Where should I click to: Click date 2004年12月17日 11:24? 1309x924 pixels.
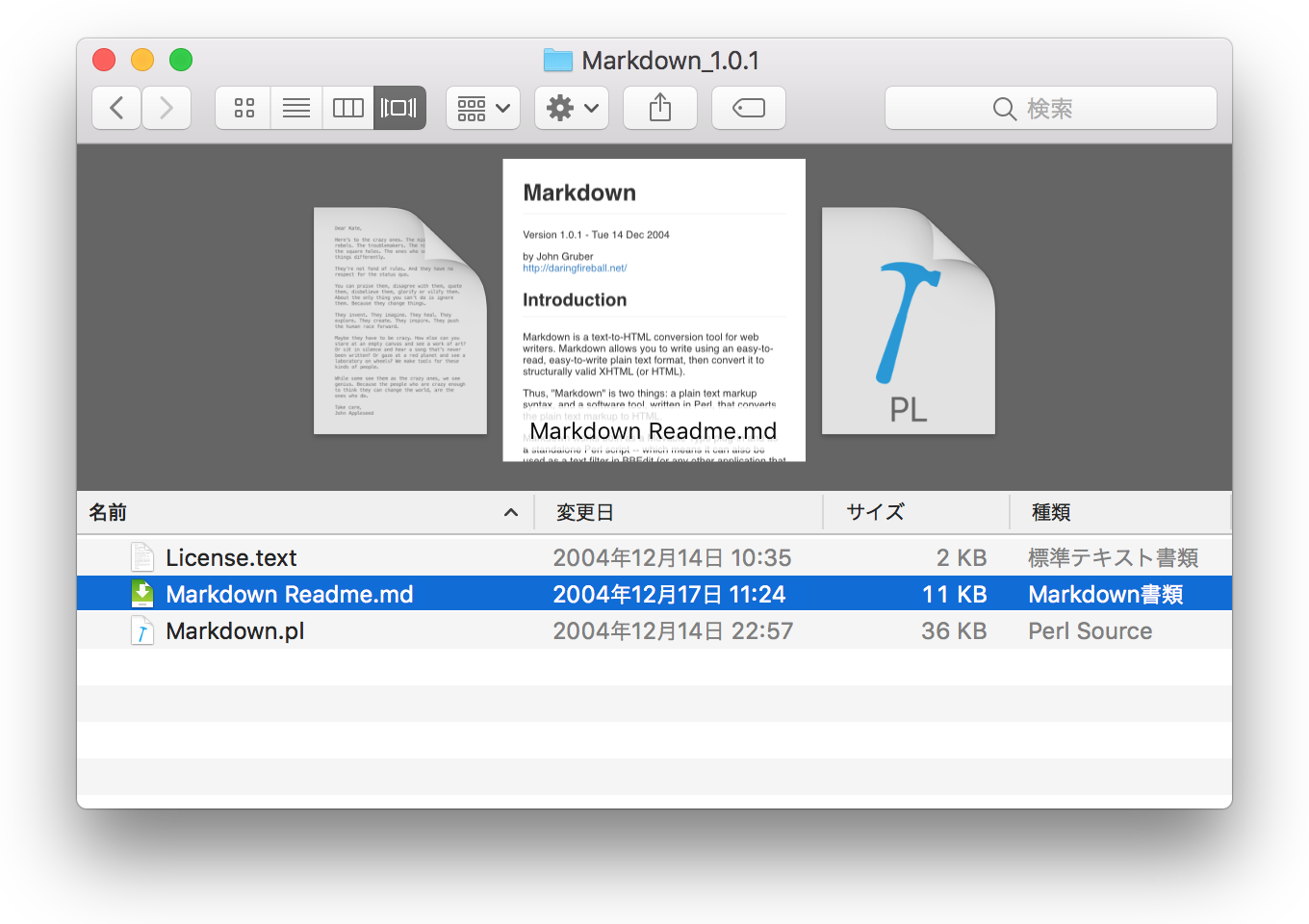click(x=669, y=594)
